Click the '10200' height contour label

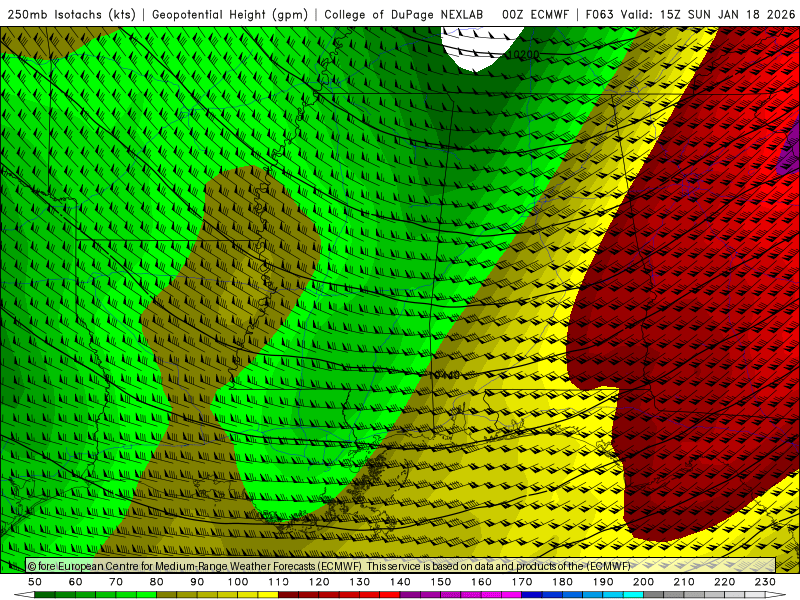click(x=523, y=54)
